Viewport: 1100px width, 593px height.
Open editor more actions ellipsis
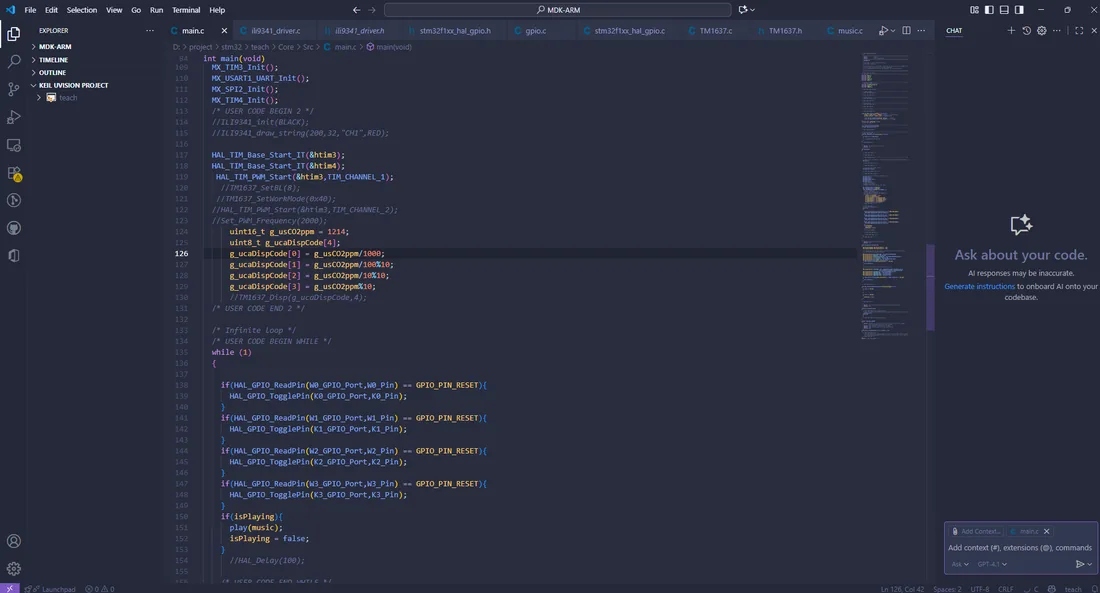921,30
